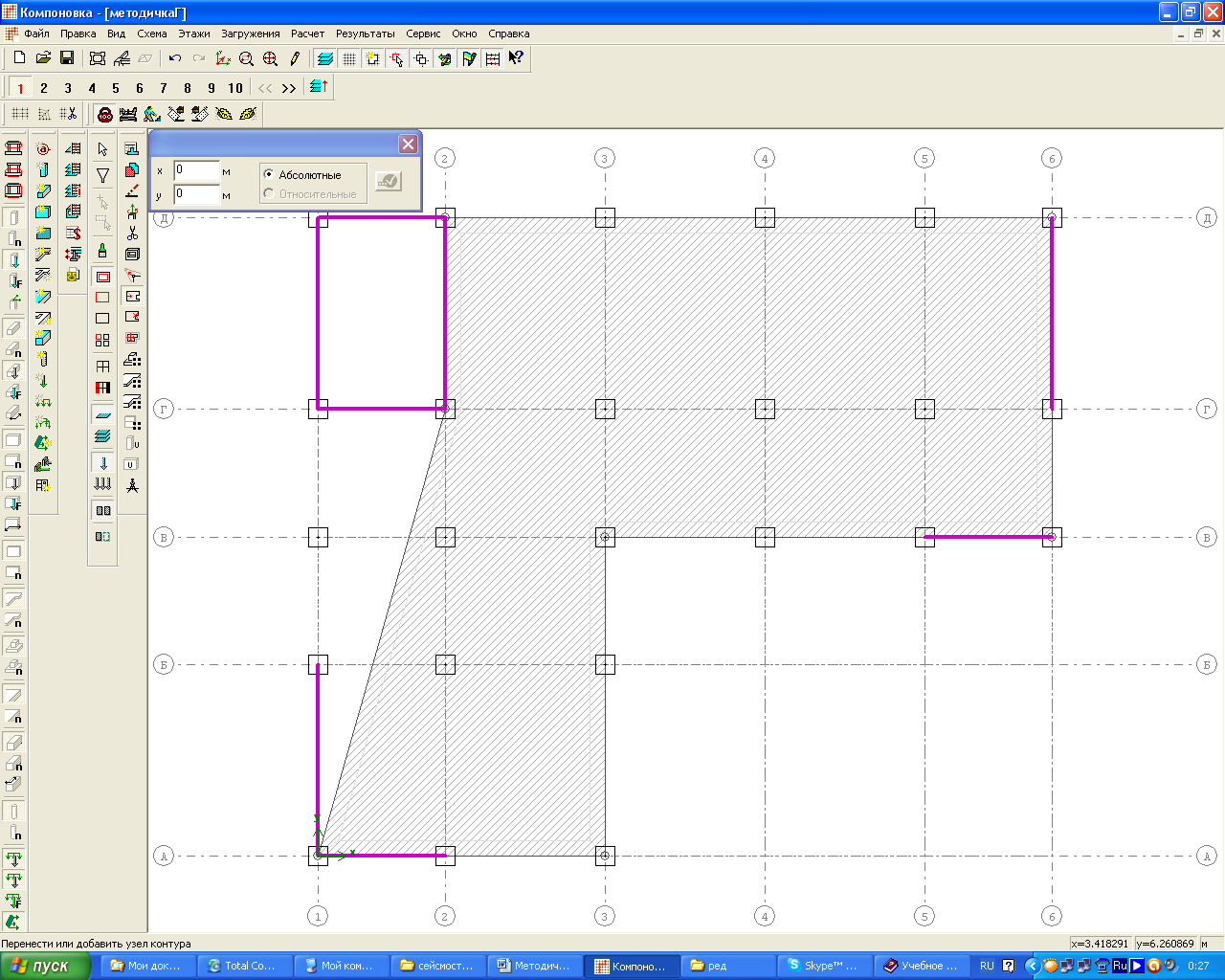The width and height of the screenshot is (1225, 980).
Task: Click the red @ spiral icon
Action: pyautogui.click(x=43, y=148)
